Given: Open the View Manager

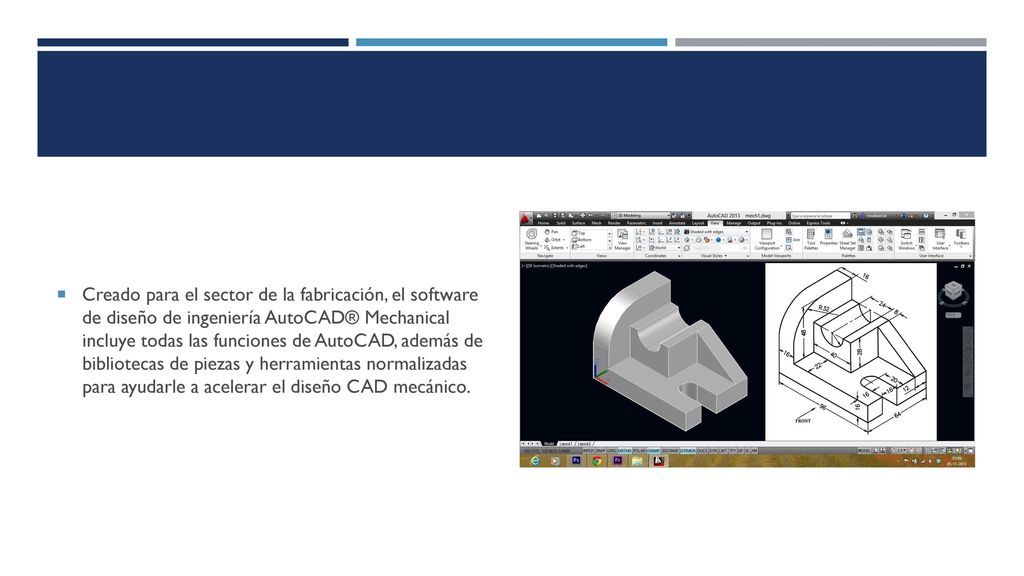Looking at the screenshot, I should 622,239.
